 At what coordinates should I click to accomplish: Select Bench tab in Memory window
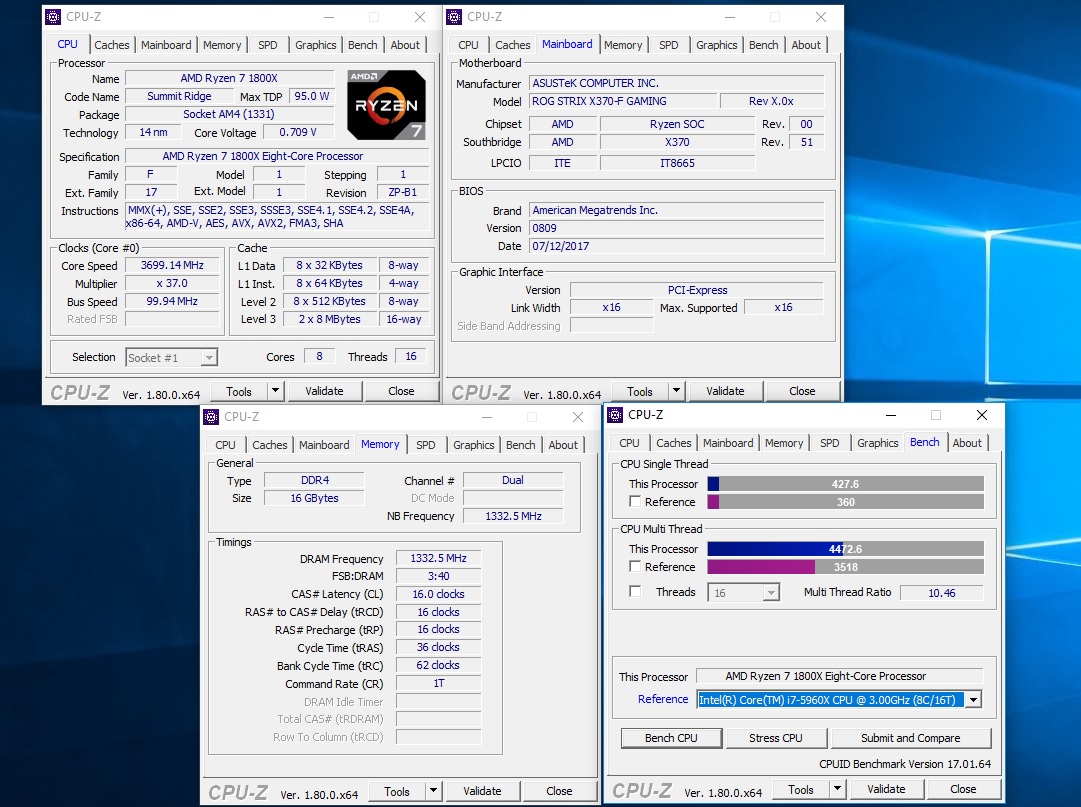521,445
